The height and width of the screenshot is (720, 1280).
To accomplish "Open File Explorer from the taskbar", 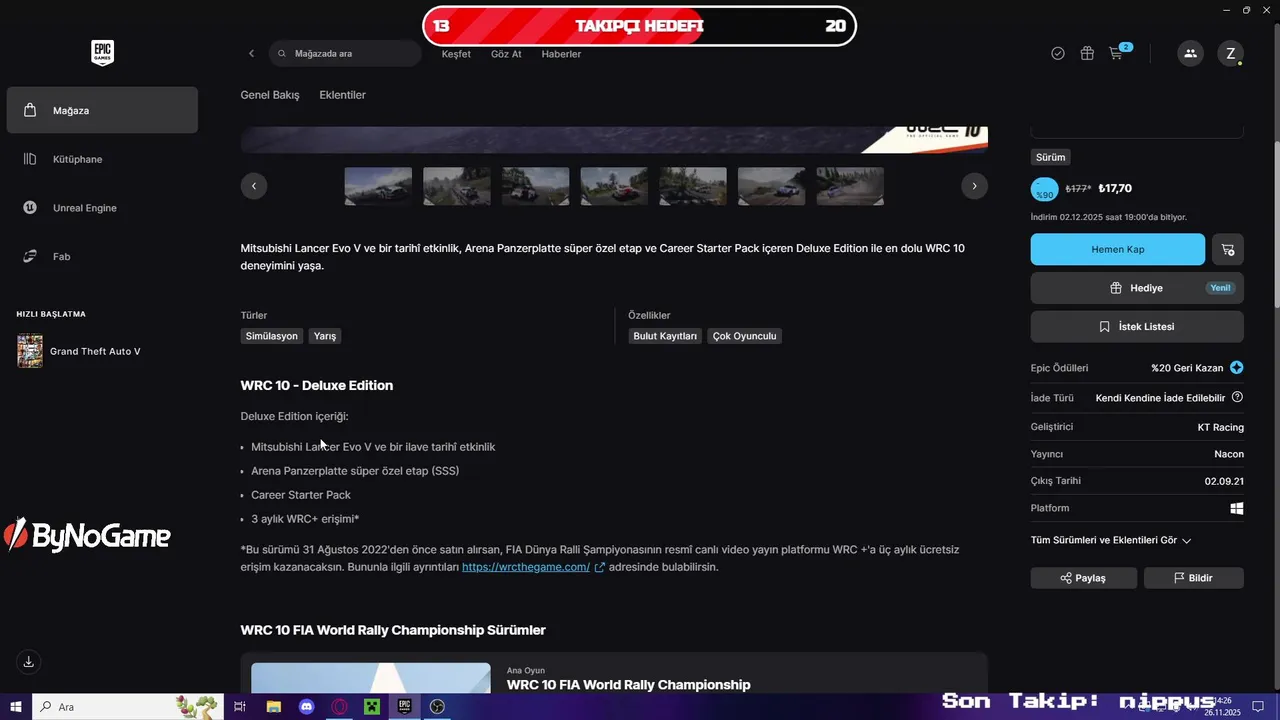I will point(273,707).
